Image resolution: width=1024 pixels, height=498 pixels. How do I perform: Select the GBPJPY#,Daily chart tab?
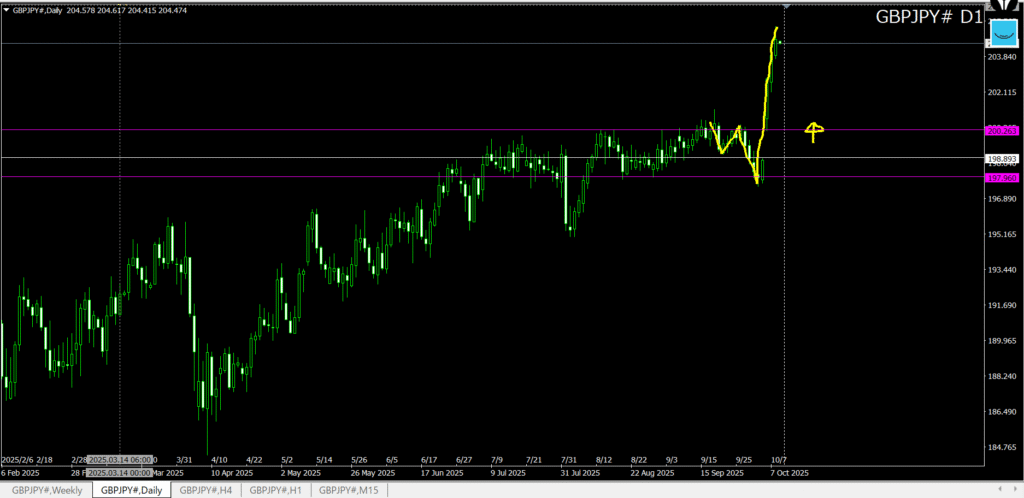tap(131, 490)
